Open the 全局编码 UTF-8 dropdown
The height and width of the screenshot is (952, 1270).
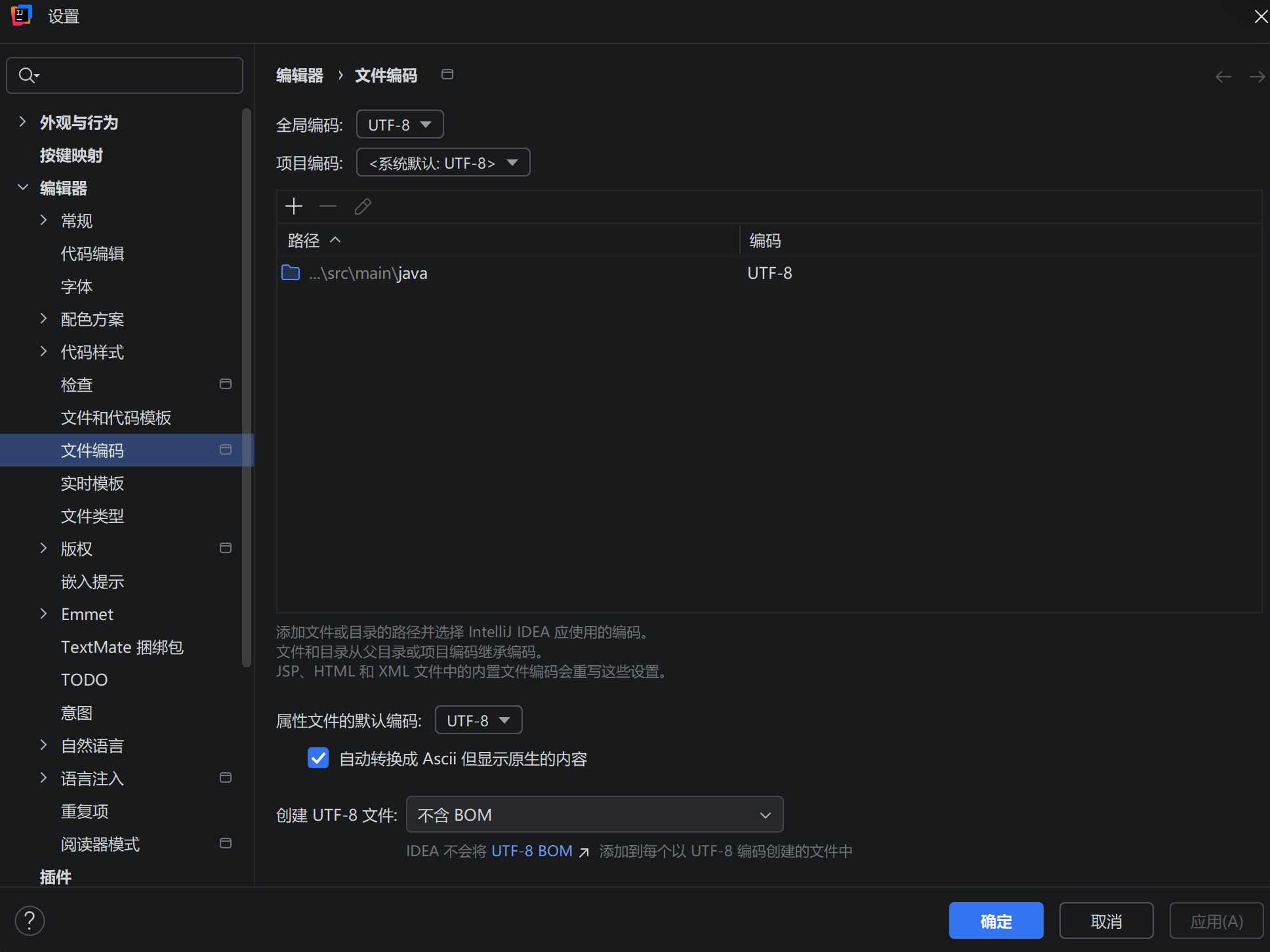pos(399,125)
